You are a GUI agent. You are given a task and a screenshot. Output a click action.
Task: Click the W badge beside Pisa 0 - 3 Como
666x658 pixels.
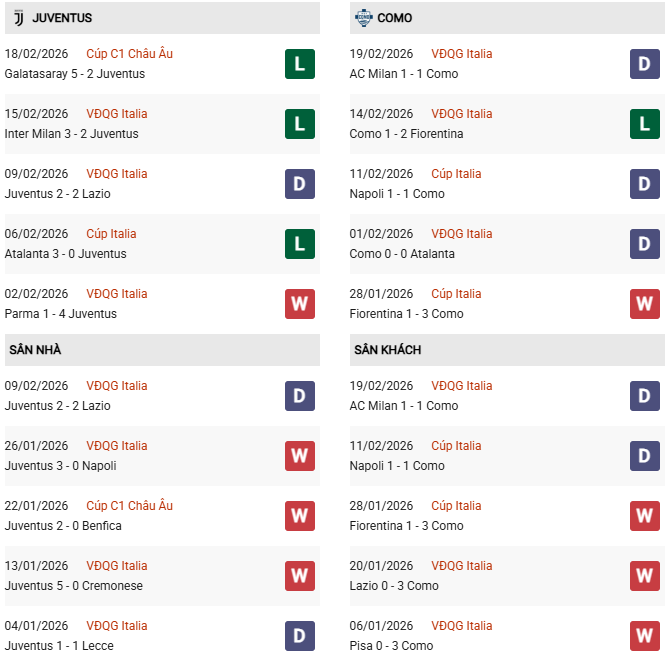click(645, 636)
